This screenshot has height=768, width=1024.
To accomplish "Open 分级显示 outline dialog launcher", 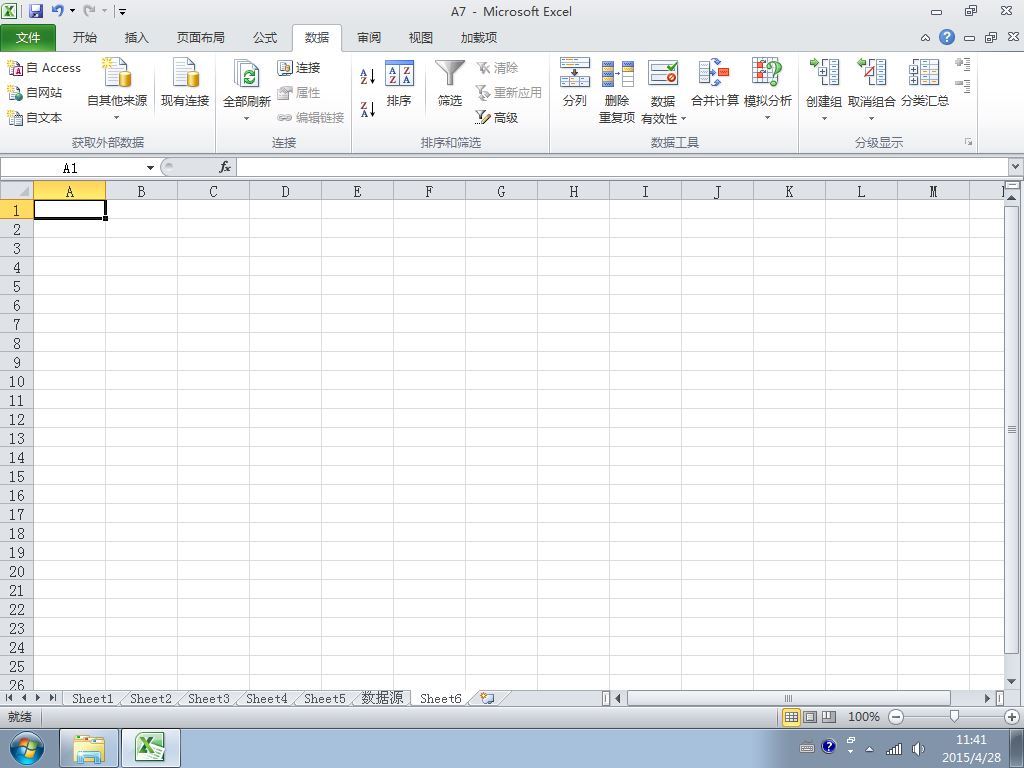I will pos(968,142).
